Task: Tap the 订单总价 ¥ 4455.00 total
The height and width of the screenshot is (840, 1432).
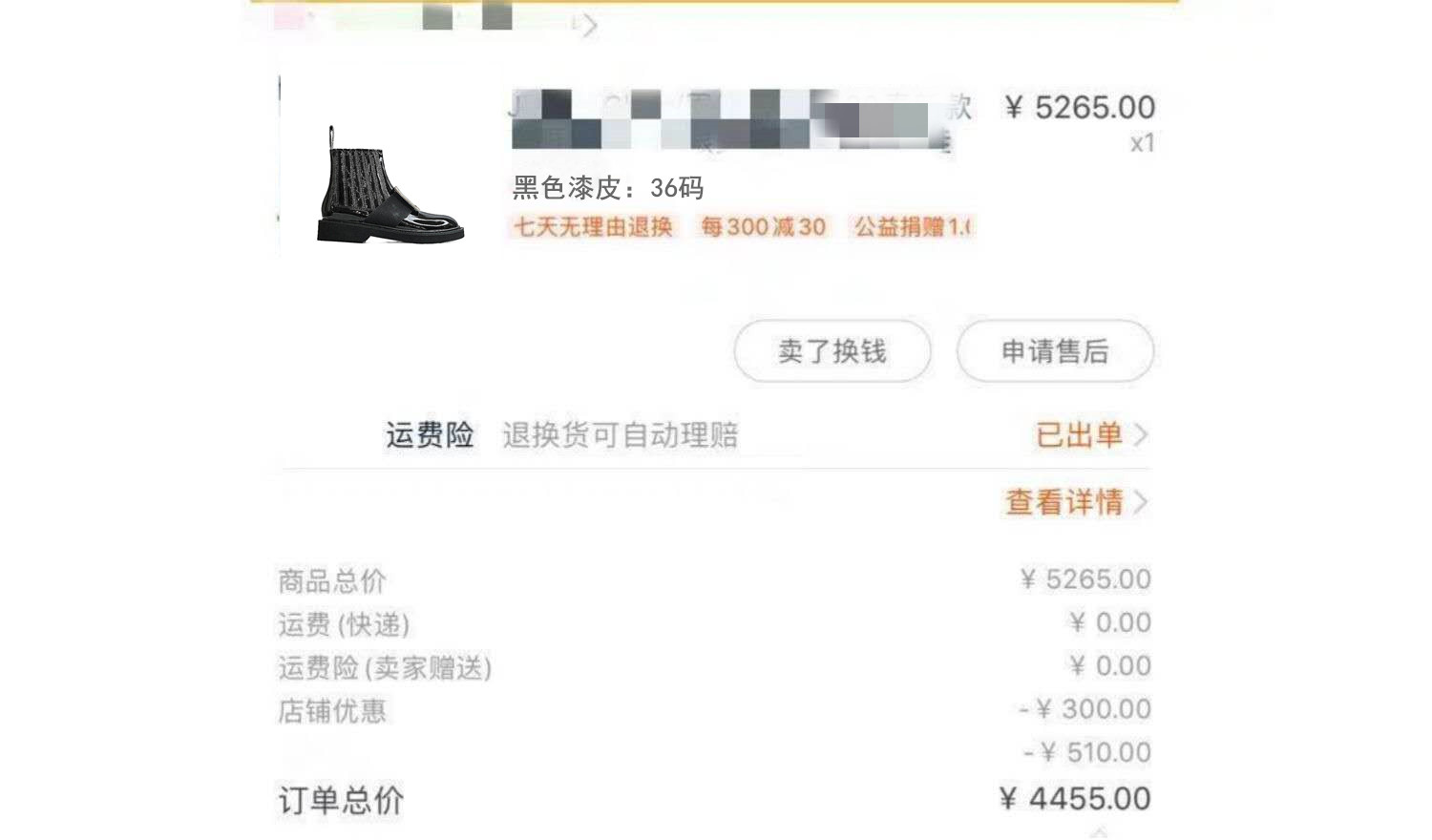Action: click(714, 799)
